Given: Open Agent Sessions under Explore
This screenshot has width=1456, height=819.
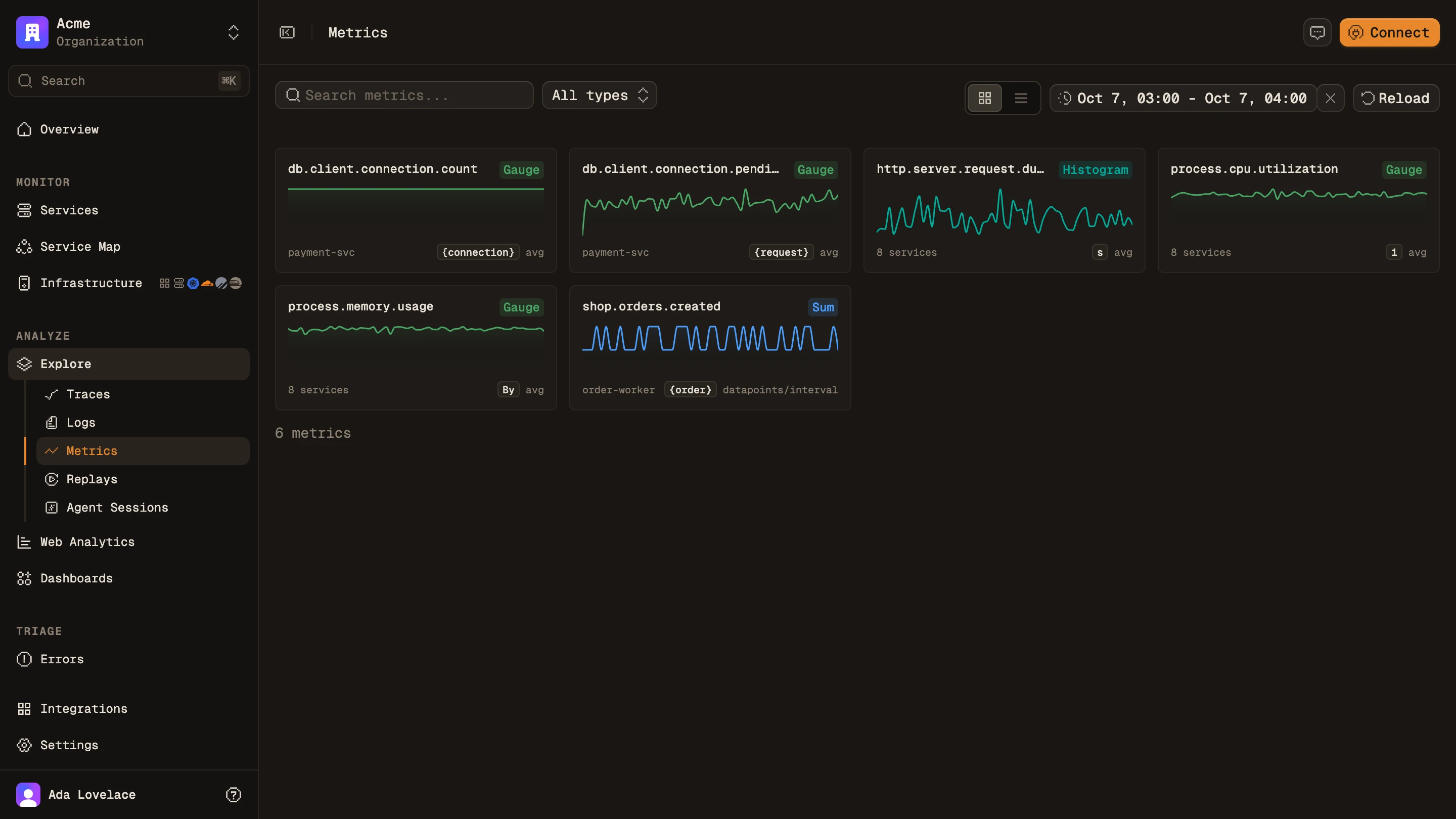Looking at the screenshot, I should 143,508.
